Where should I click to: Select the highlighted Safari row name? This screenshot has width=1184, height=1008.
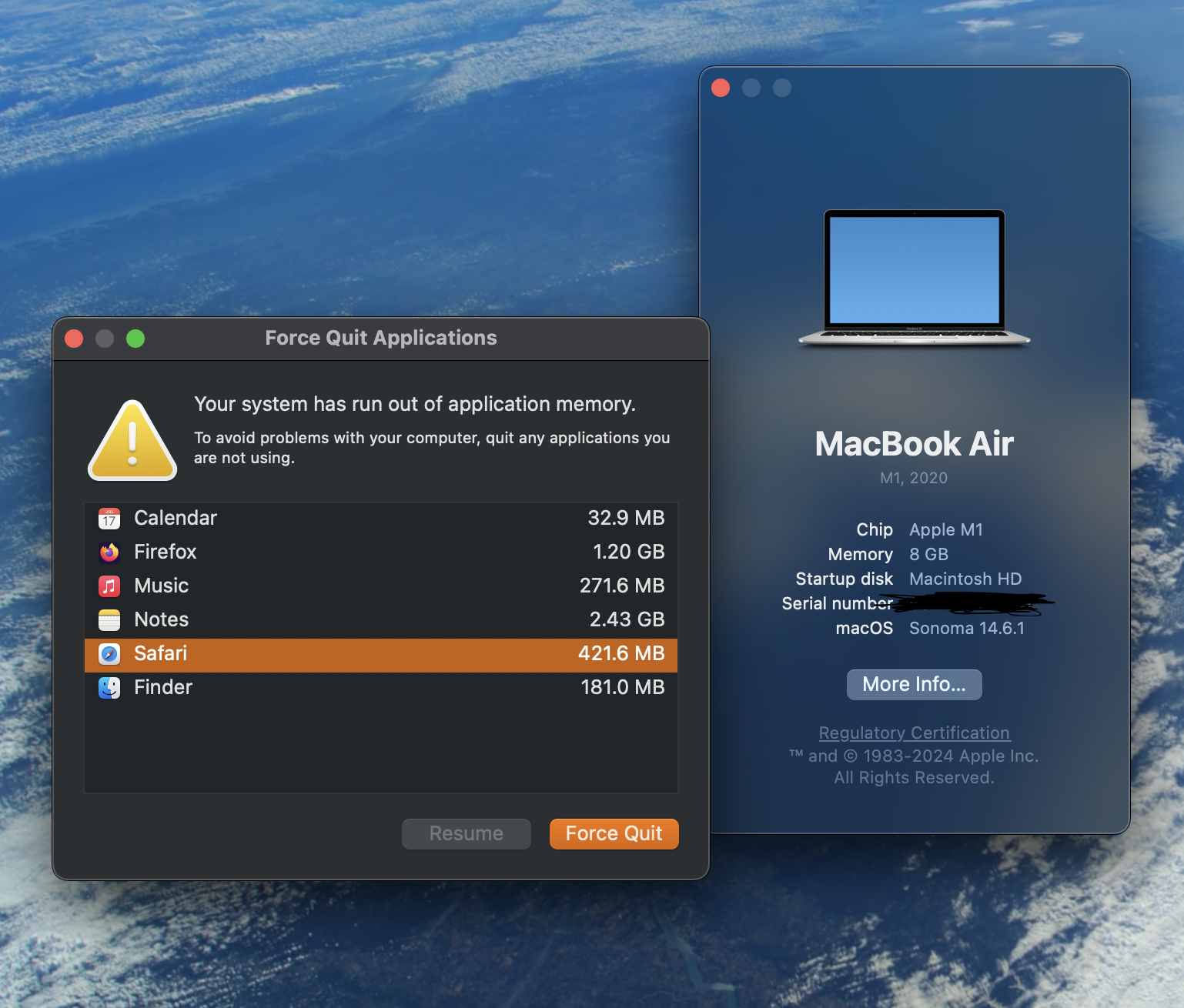pyautogui.click(x=161, y=653)
